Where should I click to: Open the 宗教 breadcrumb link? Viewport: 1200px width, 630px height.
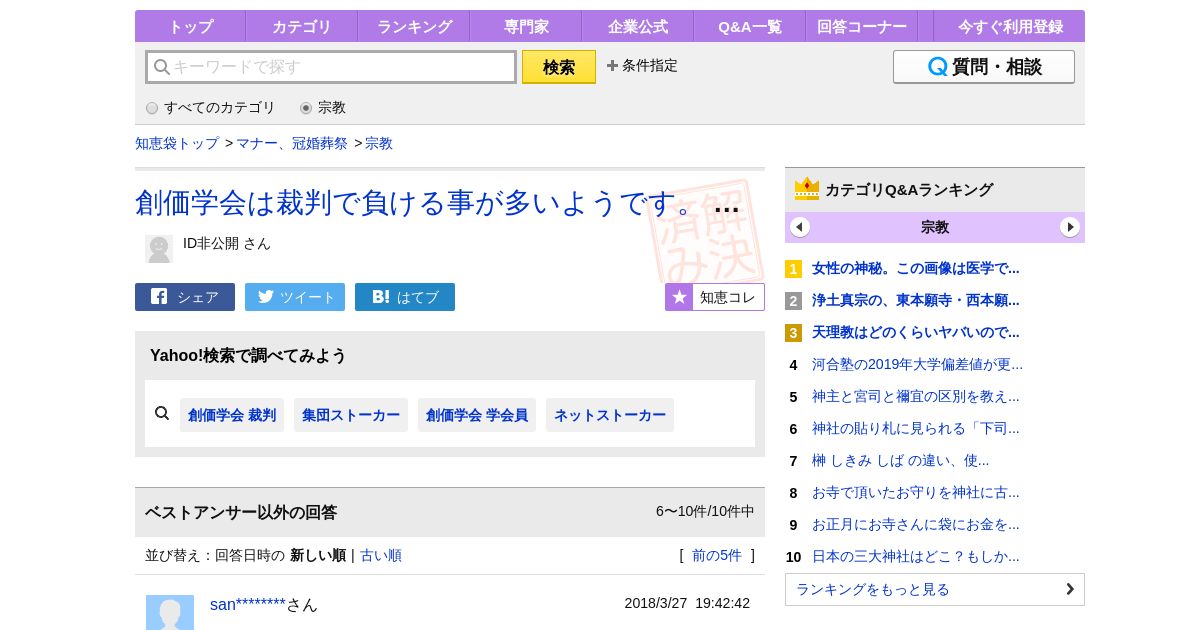click(379, 143)
